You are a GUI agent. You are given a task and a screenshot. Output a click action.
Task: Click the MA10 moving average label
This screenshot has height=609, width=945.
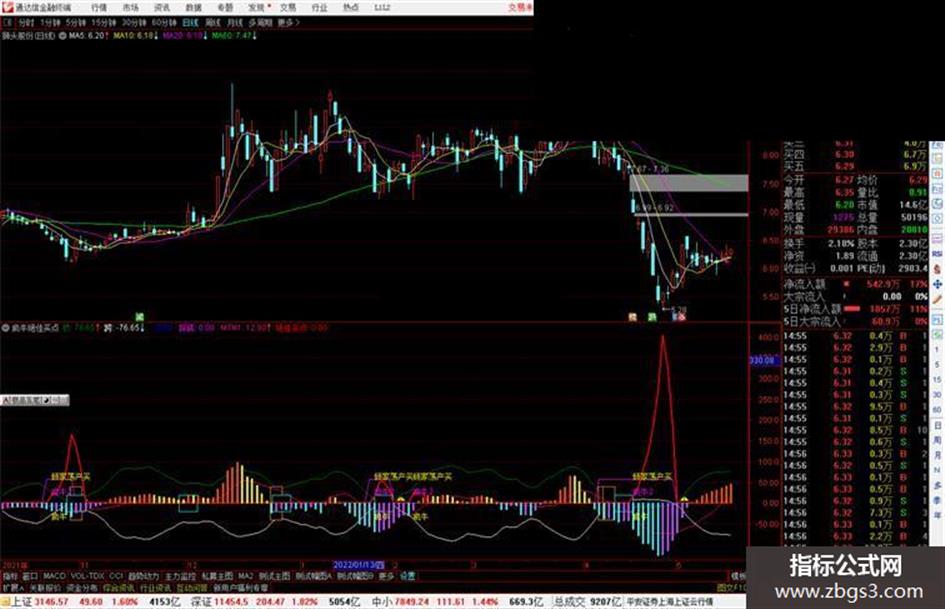(134, 36)
